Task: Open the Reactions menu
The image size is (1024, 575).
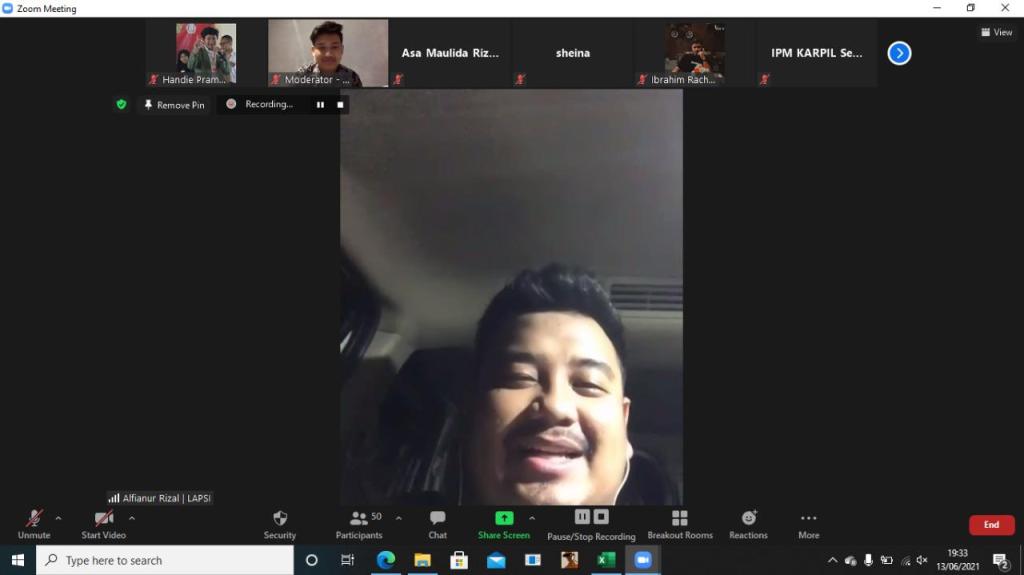Action: (748, 523)
